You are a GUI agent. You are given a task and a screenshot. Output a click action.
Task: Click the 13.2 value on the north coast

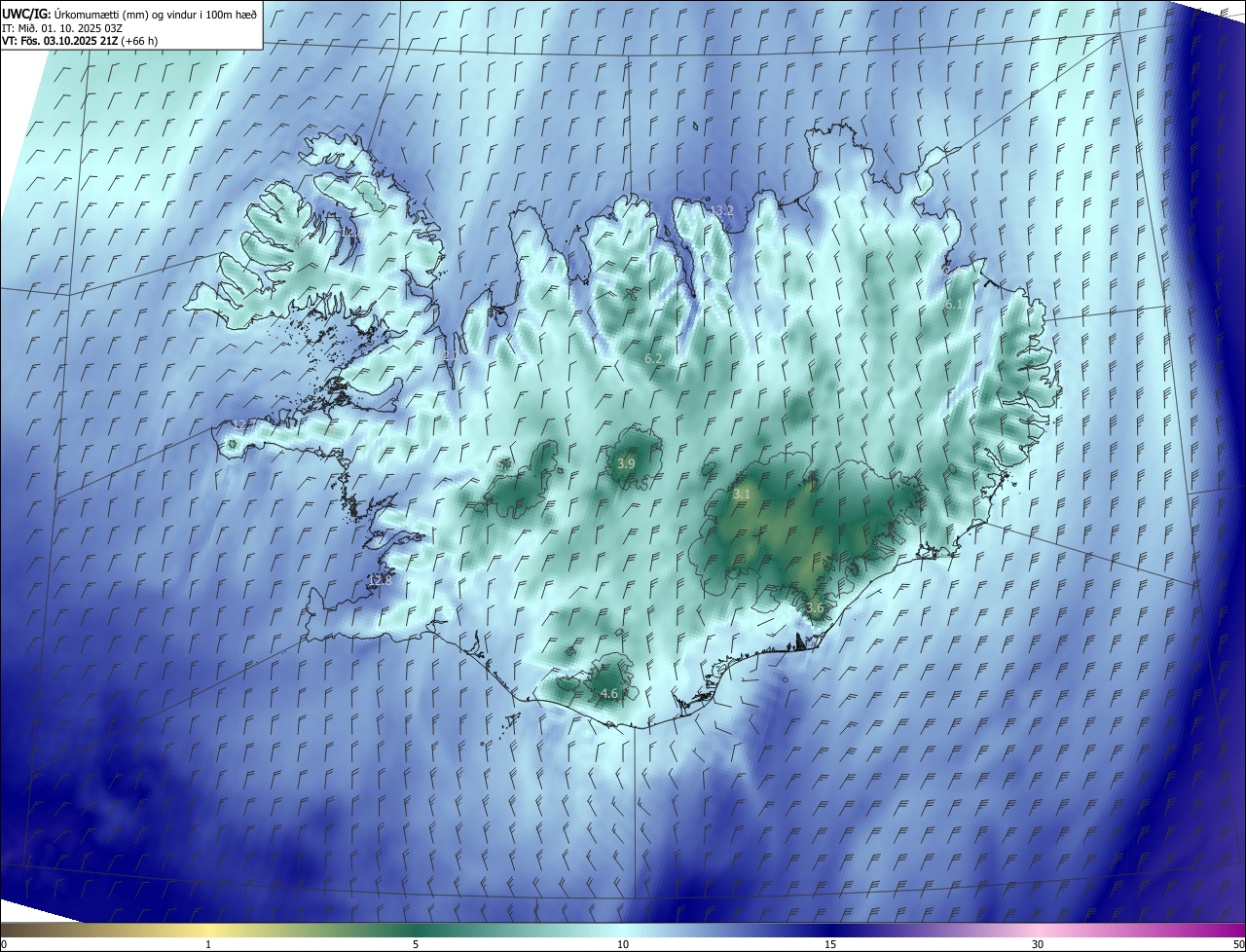[721, 210]
